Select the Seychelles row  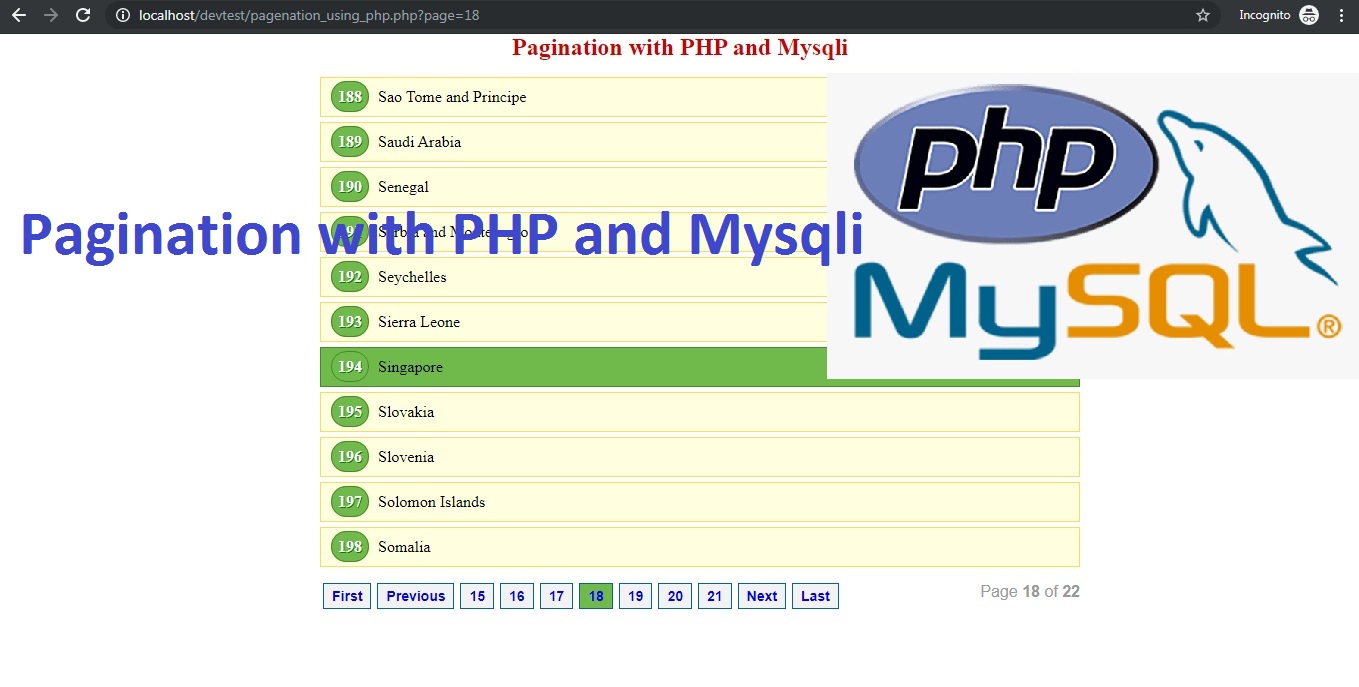click(573, 277)
